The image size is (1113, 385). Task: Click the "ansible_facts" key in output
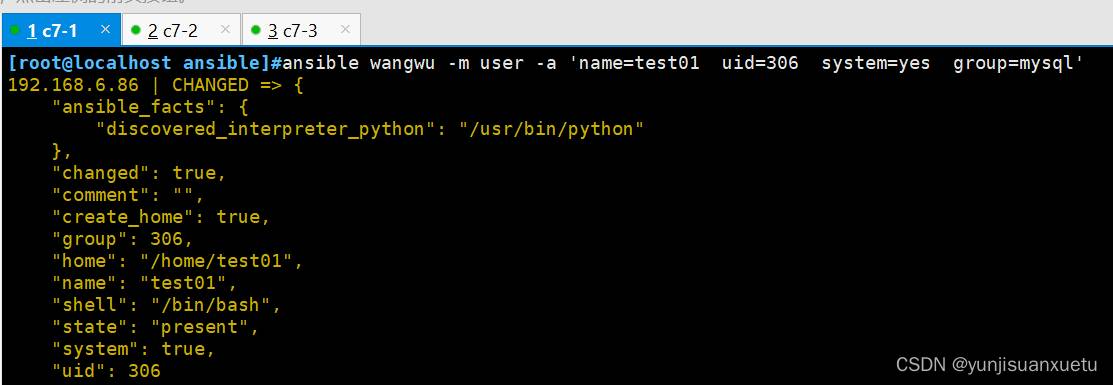click(150, 107)
